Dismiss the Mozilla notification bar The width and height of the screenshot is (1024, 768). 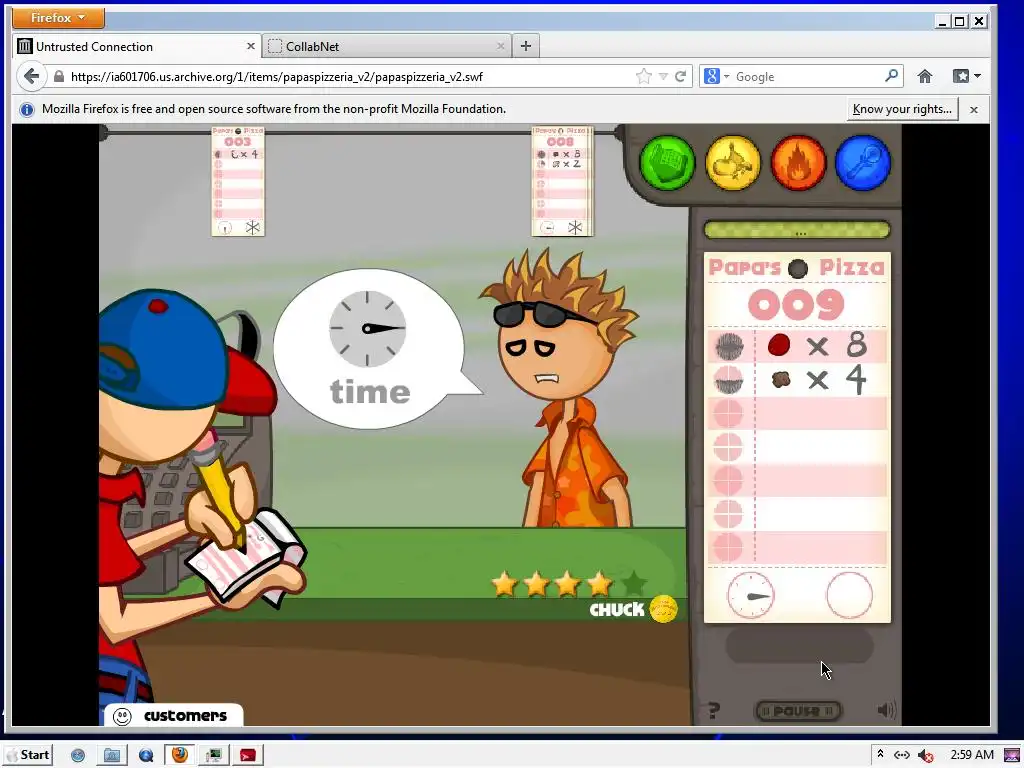pos(974,110)
